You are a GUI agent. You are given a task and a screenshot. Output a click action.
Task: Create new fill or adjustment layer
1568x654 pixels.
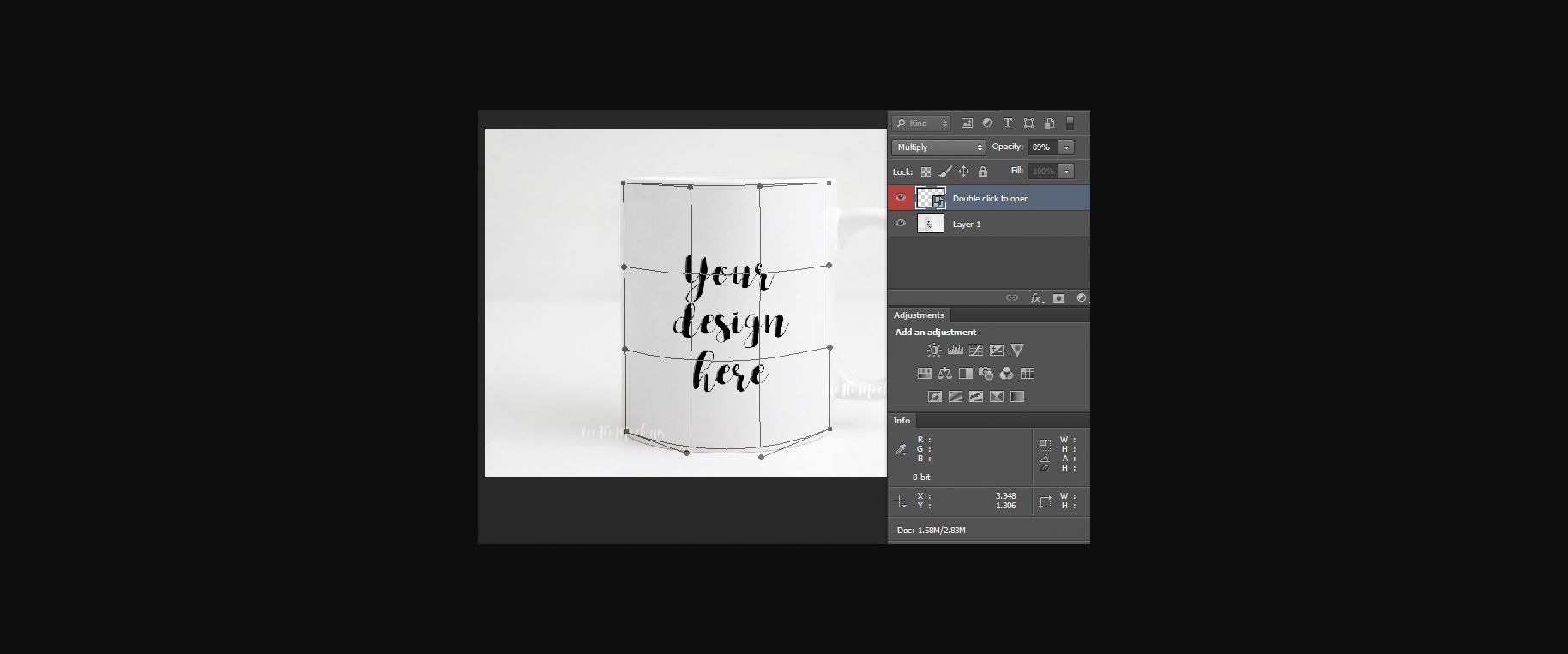click(1082, 298)
